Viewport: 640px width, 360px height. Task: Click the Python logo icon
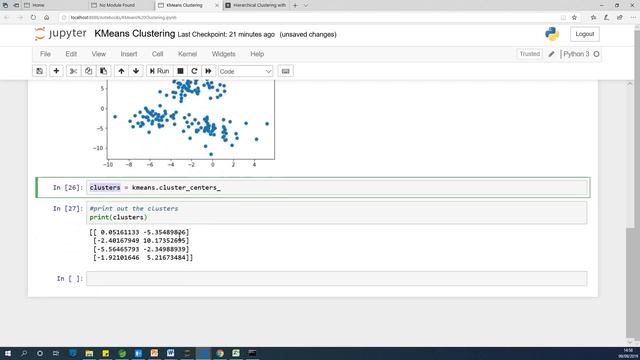552,34
